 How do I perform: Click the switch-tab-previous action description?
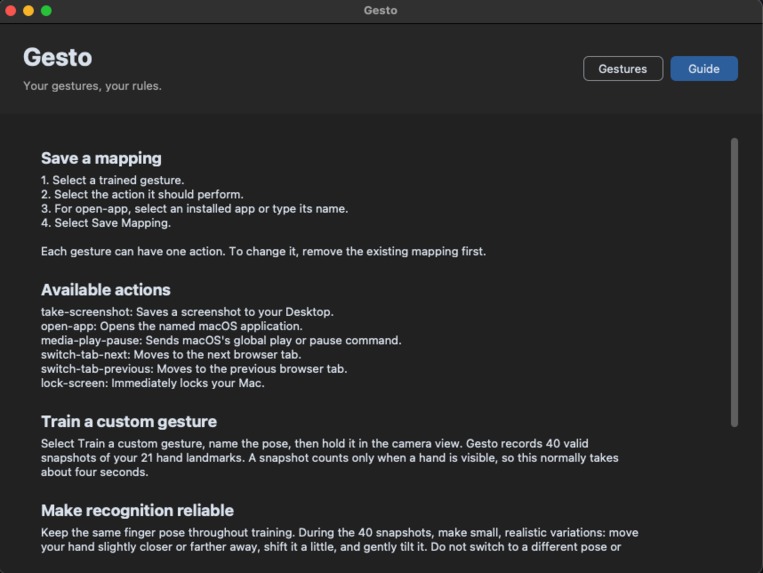click(194, 369)
